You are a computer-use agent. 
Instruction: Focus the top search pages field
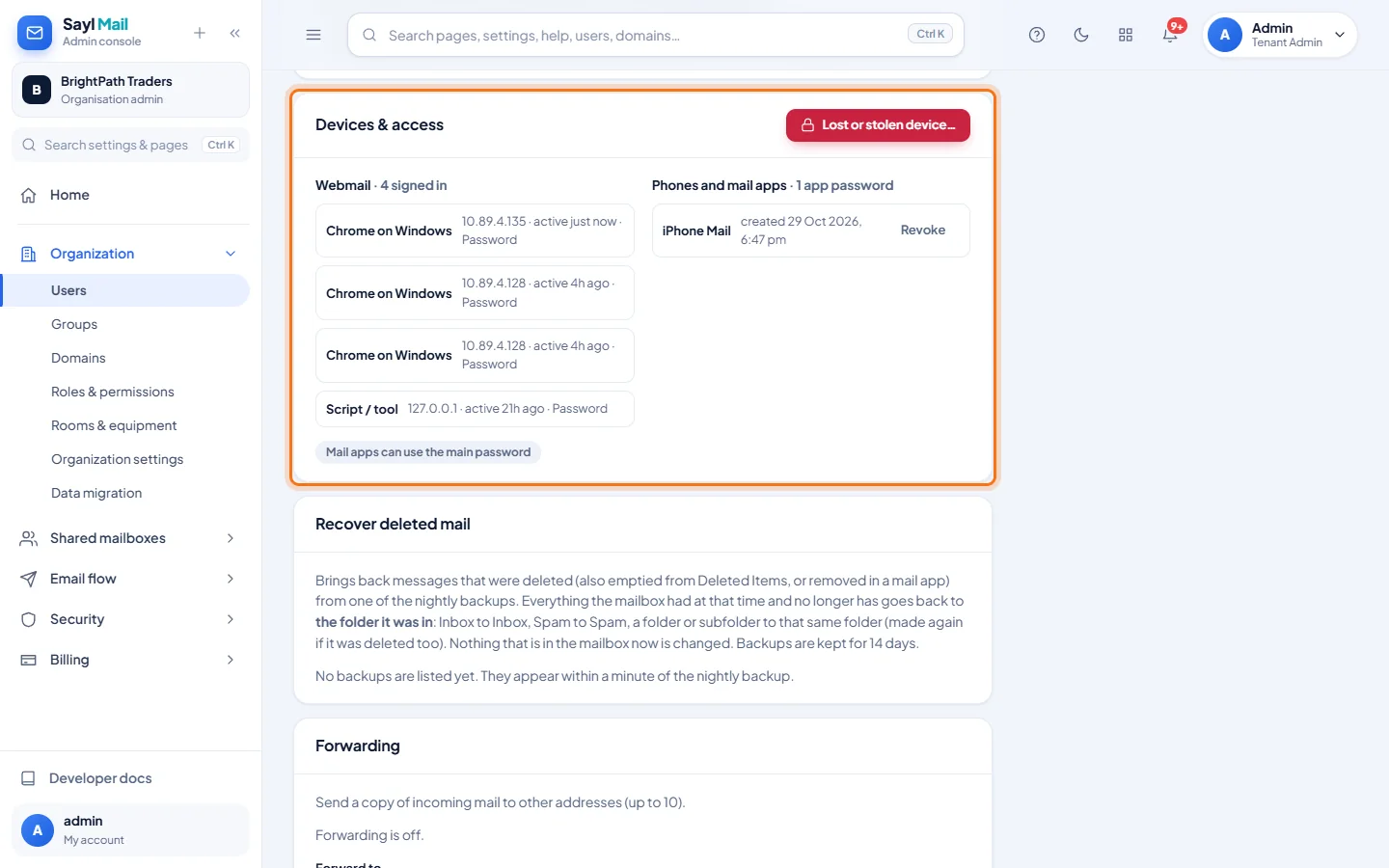[x=656, y=35]
